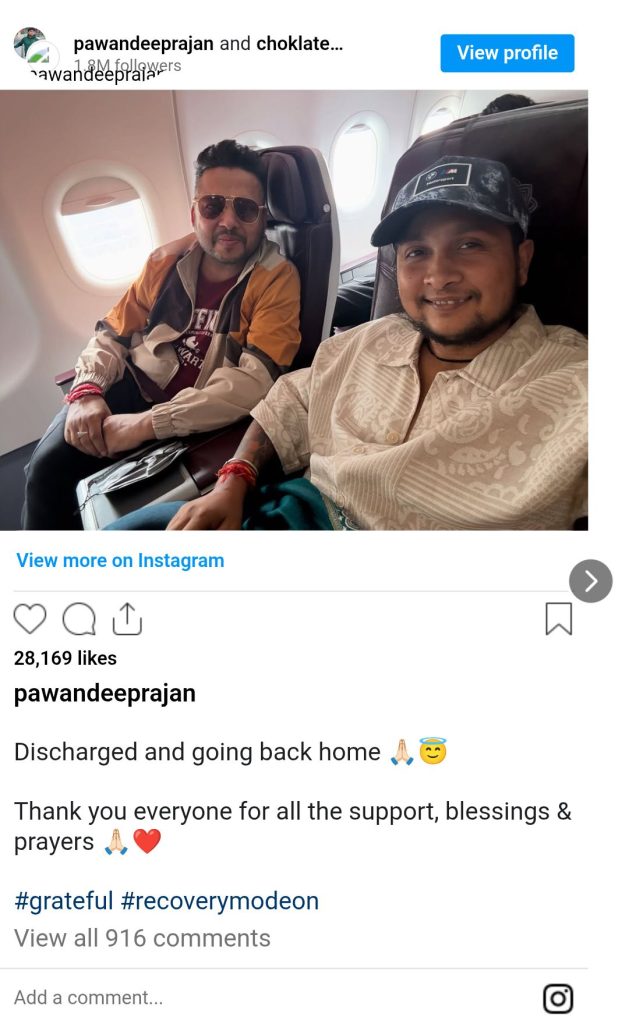
Task: Tap the share upload icon
Action: (127, 618)
